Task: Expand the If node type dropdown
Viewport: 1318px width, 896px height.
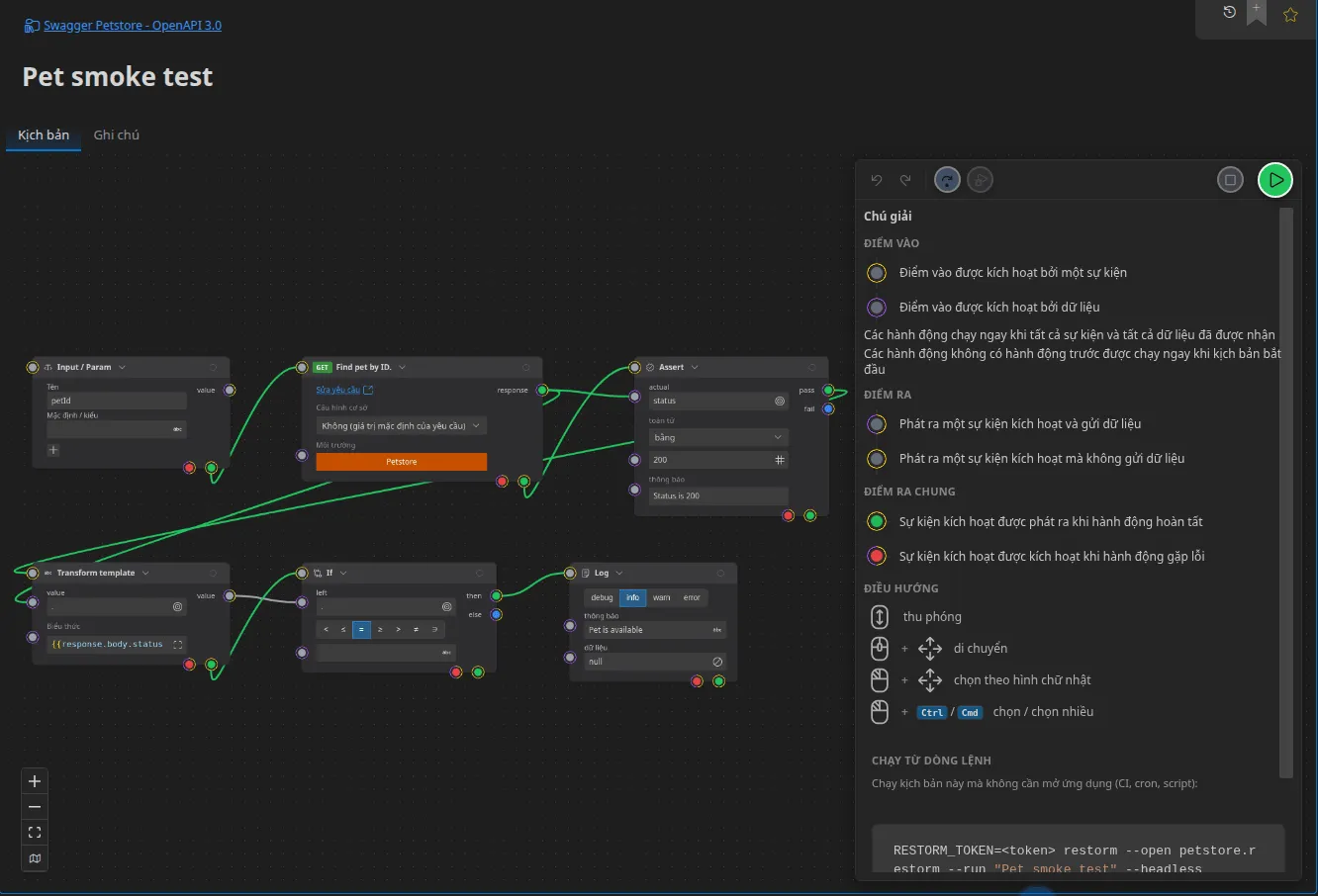Action: pos(343,573)
